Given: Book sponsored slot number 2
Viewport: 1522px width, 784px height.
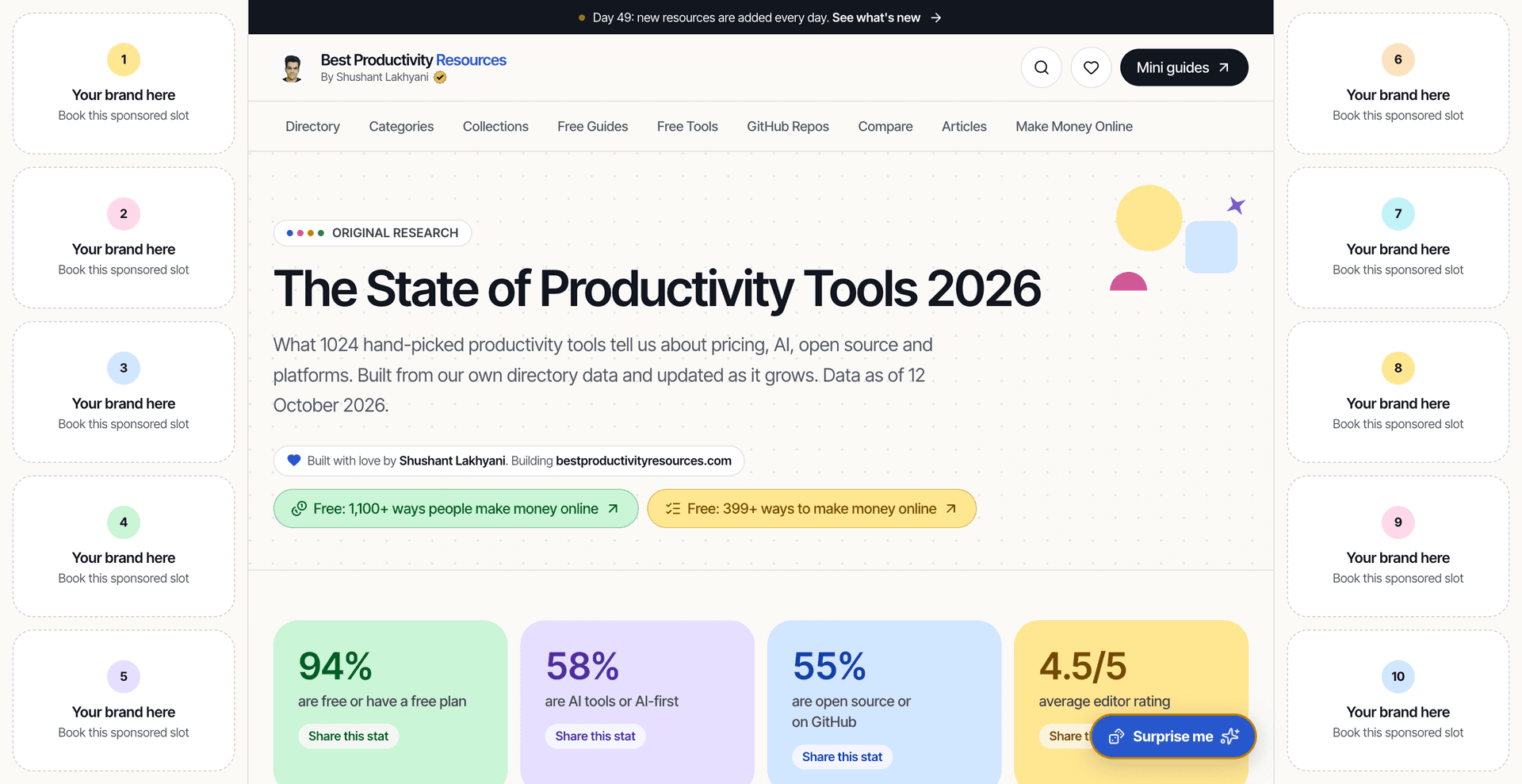Looking at the screenshot, I should 124,238.
